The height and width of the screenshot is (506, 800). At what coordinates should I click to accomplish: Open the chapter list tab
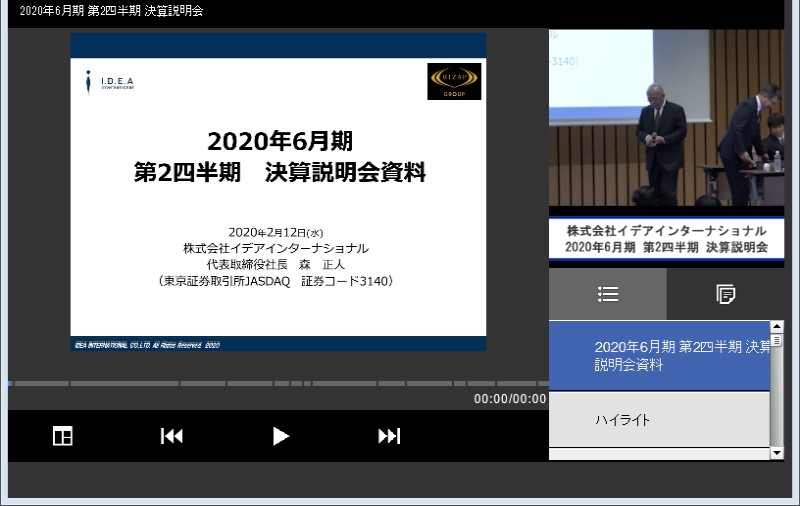point(608,294)
